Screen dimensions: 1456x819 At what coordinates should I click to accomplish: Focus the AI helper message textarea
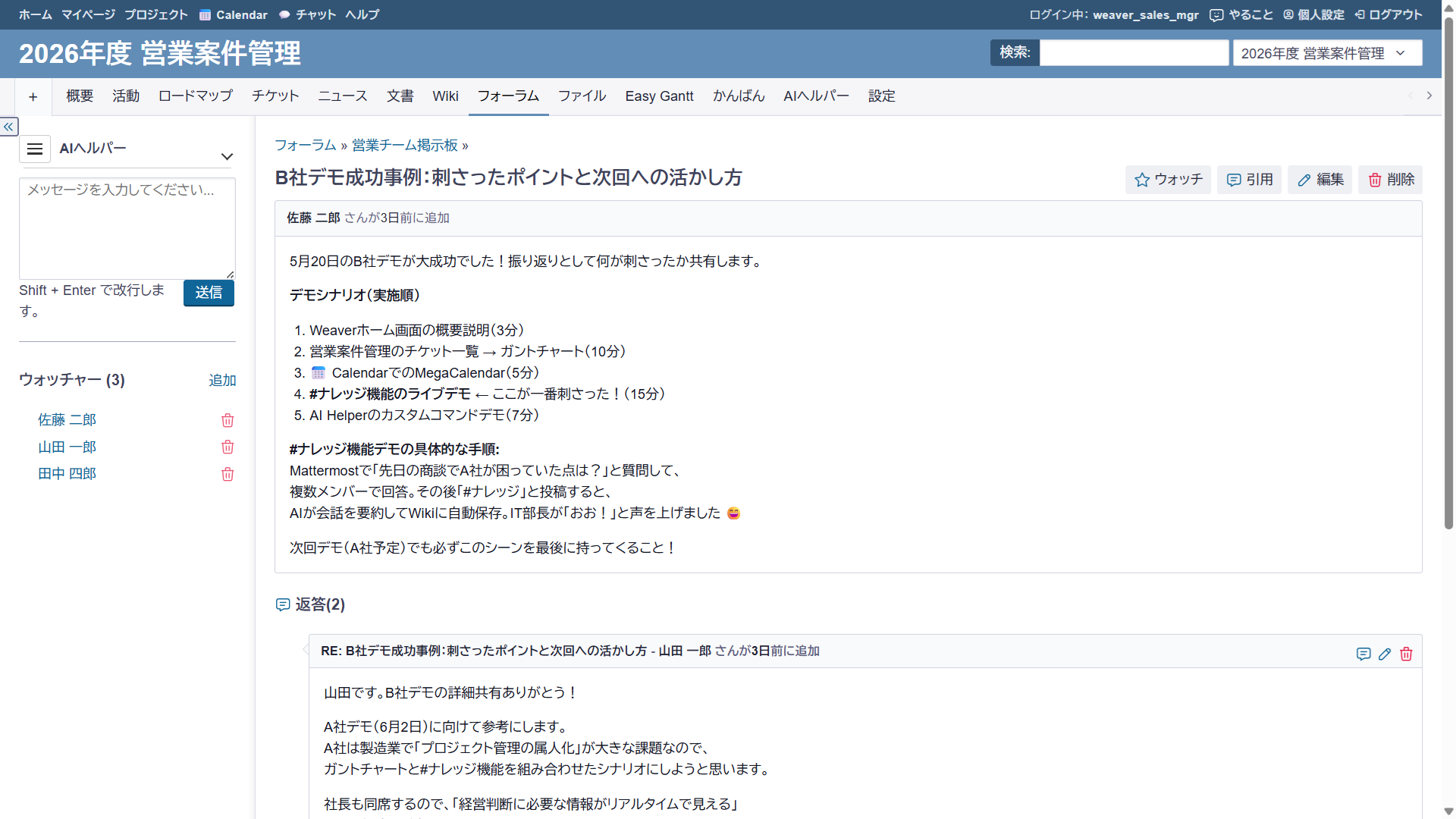127,228
